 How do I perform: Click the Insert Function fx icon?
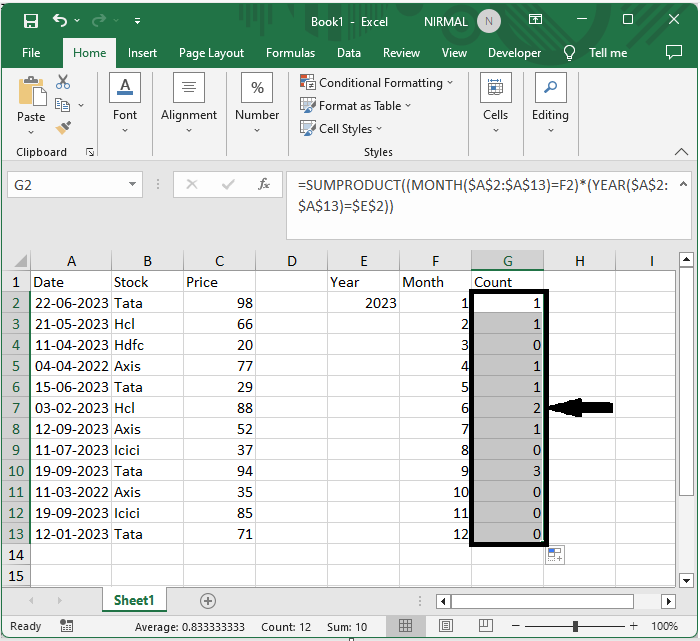point(264,185)
